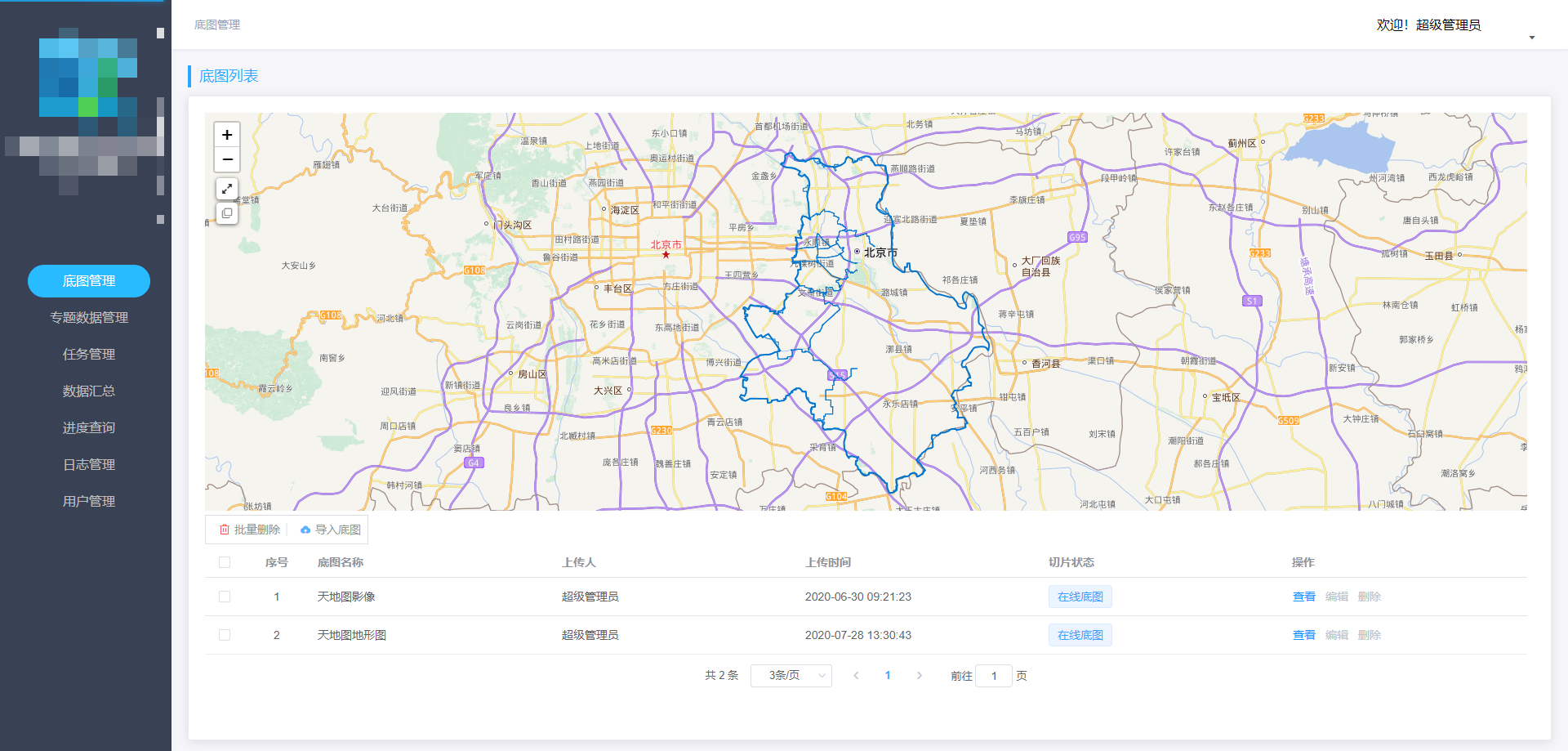Click 删除 for 天地图影像 row

click(1370, 597)
